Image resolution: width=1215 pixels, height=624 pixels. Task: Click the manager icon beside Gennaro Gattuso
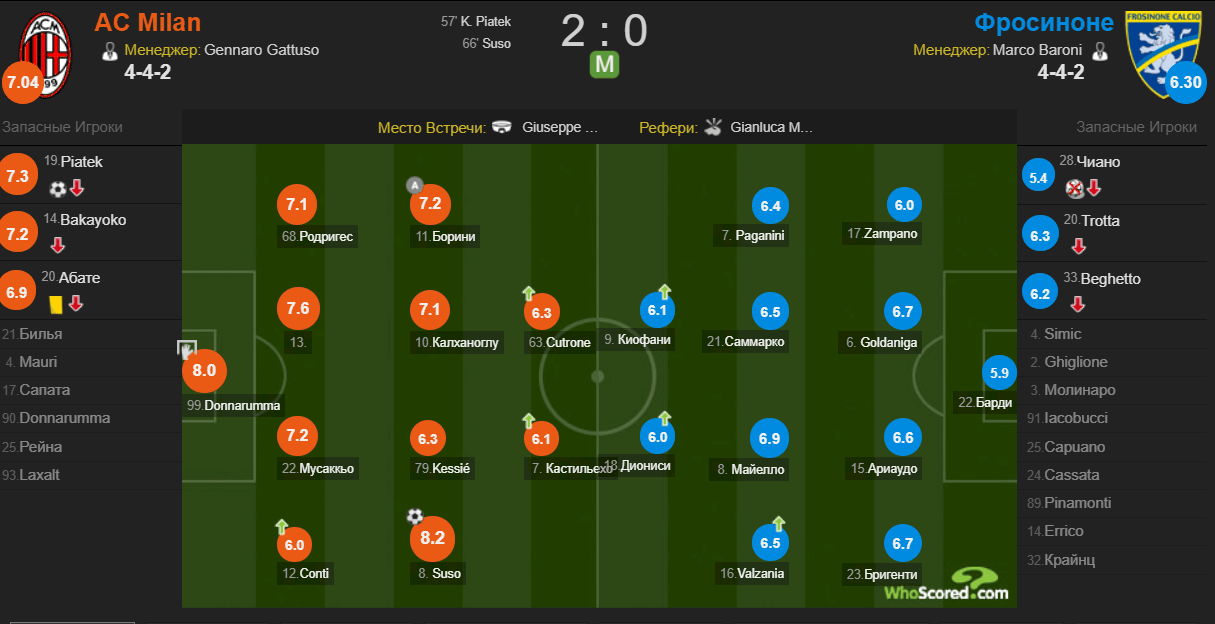109,50
